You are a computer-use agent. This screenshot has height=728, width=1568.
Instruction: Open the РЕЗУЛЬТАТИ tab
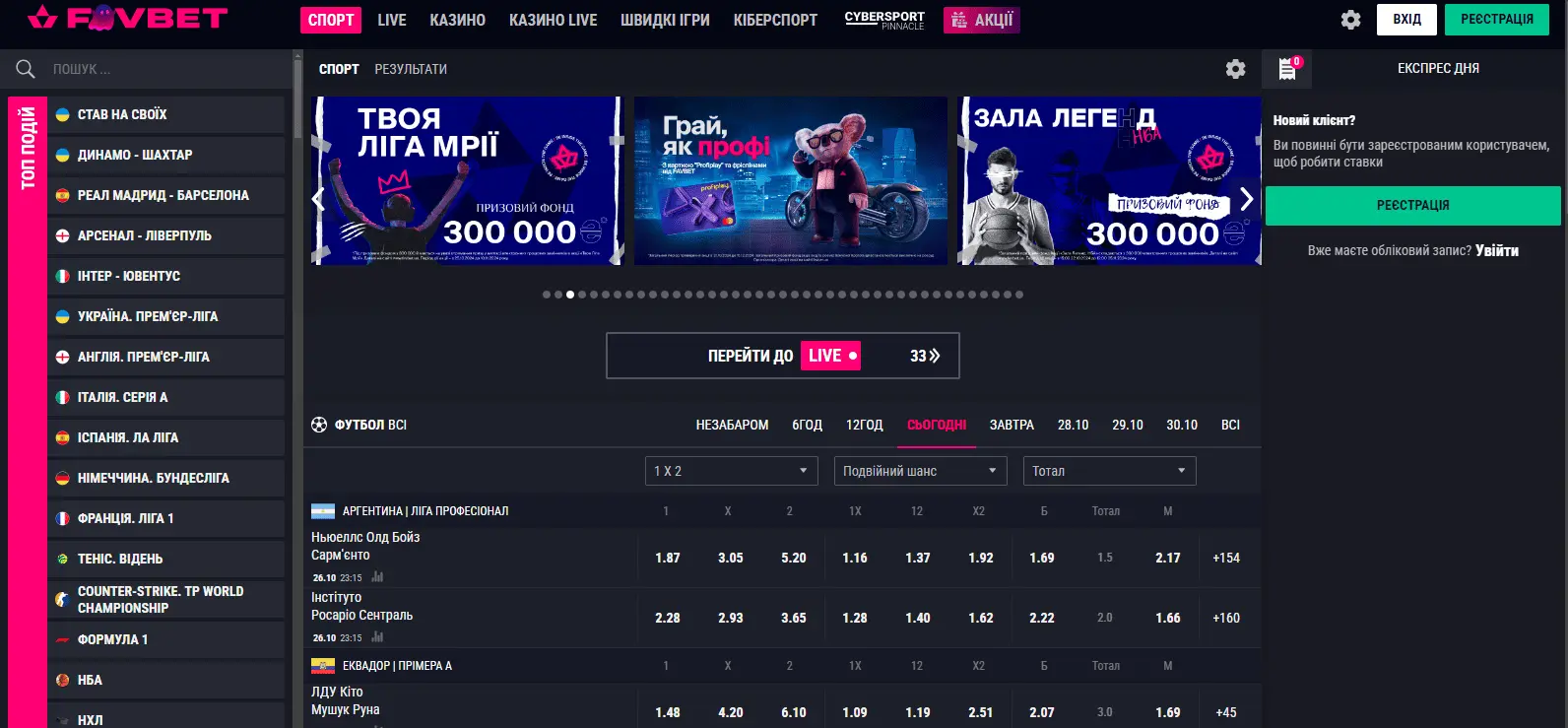[x=411, y=69]
